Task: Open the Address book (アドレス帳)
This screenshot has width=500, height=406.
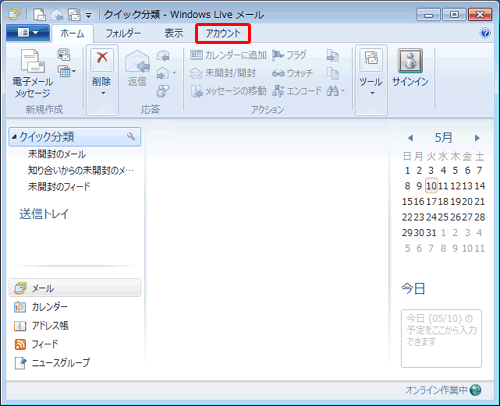Action: (x=41, y=325)
